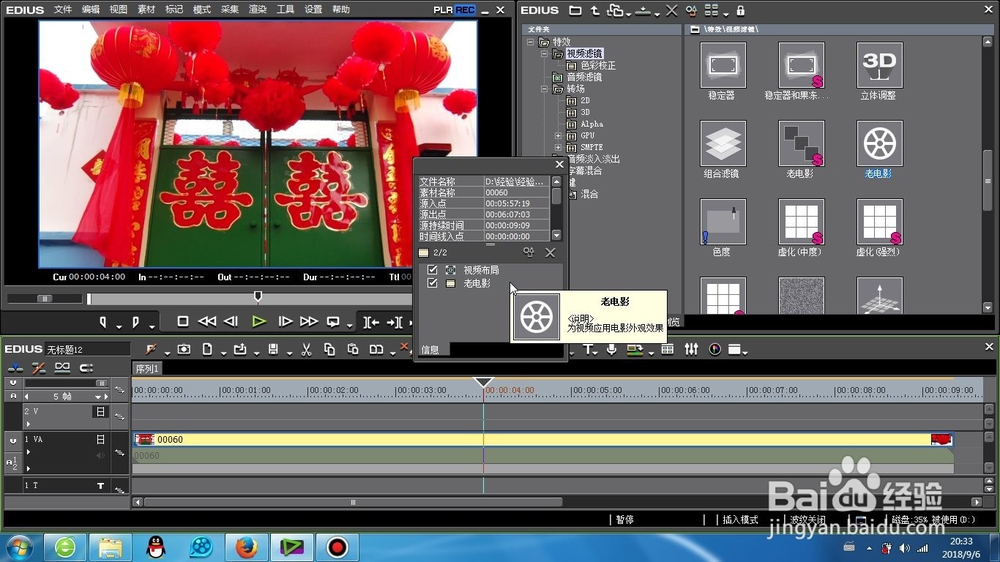Image resolution: width=1000 pixels, height=562 pixels.
Task: Step back one frame in the player
Action: (232, 322)
